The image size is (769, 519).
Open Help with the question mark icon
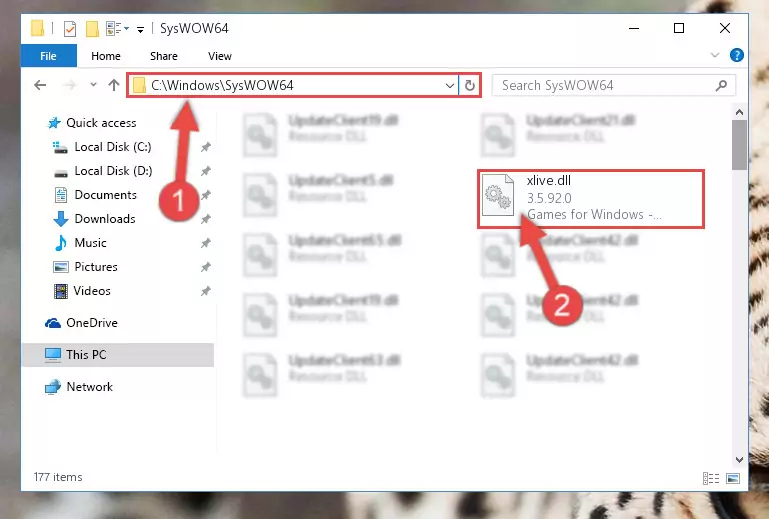tap(737, 55)
